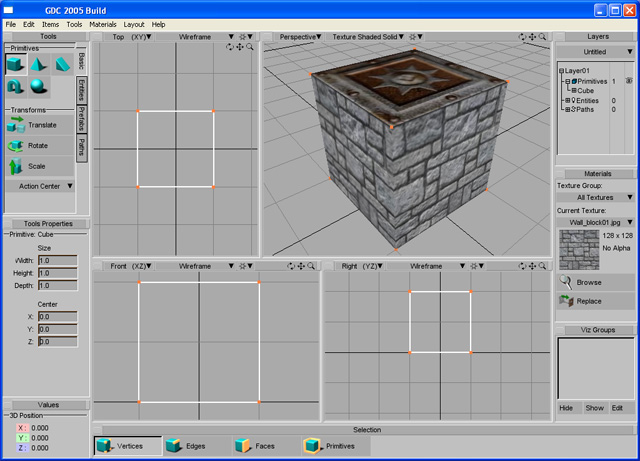This screenshot has width=640, height=461.
Task: Switch selection mode to Primitives
Action: click(x=336, y=446)
